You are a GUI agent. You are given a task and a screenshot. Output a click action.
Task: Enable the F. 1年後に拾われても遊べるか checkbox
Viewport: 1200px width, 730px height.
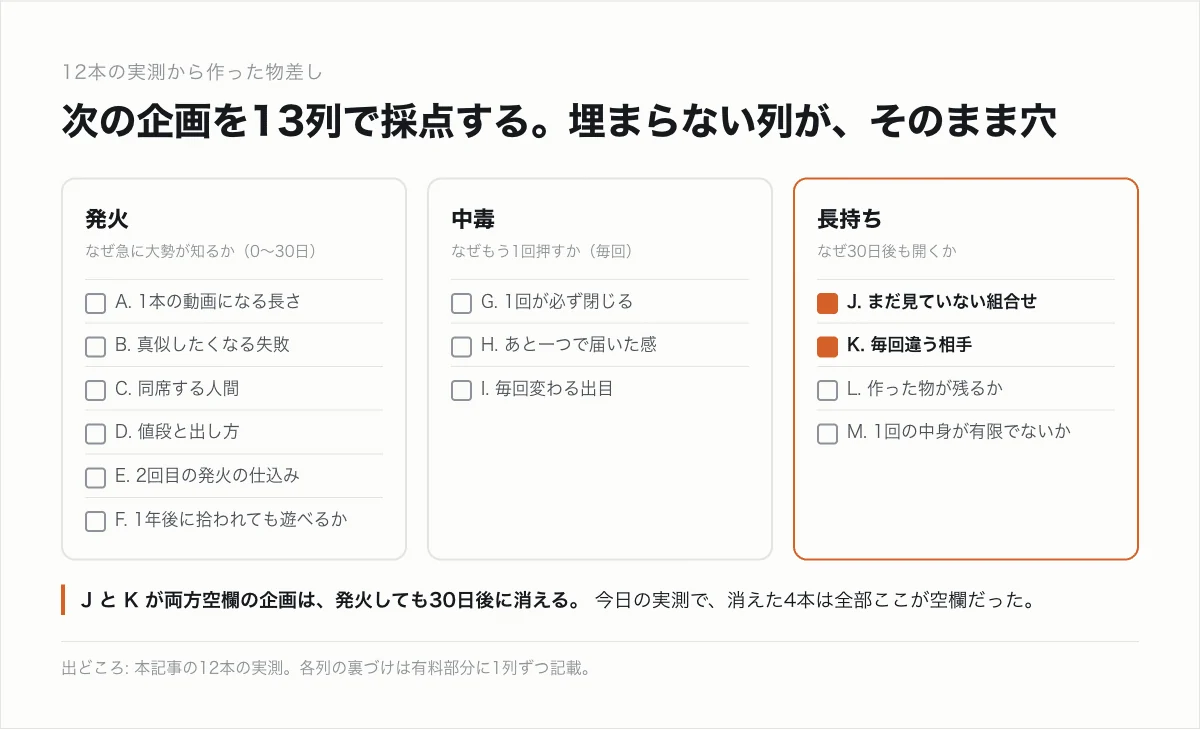coord(95,521)
